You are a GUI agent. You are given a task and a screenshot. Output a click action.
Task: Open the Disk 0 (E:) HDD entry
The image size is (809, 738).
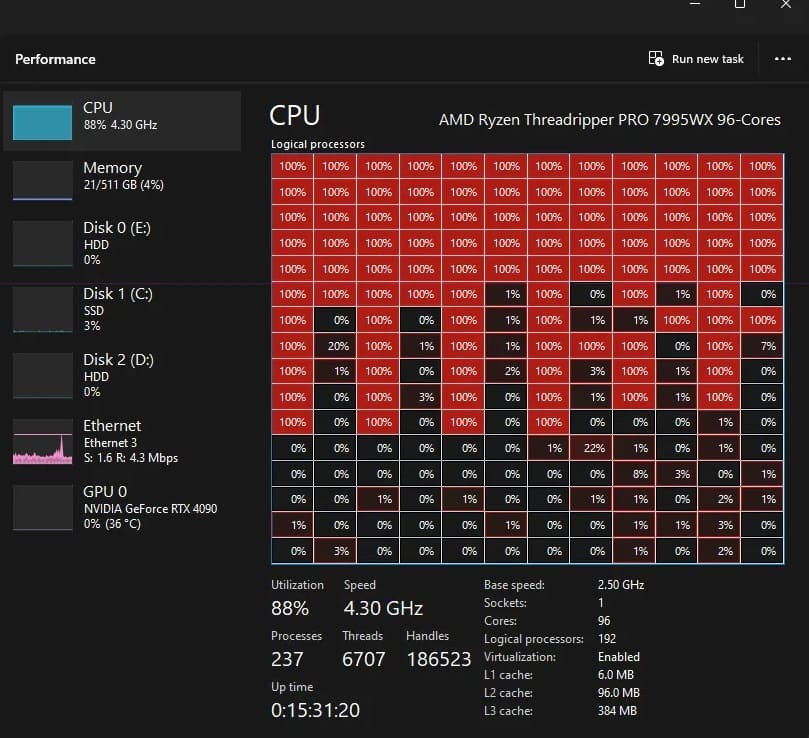[122, 243]
